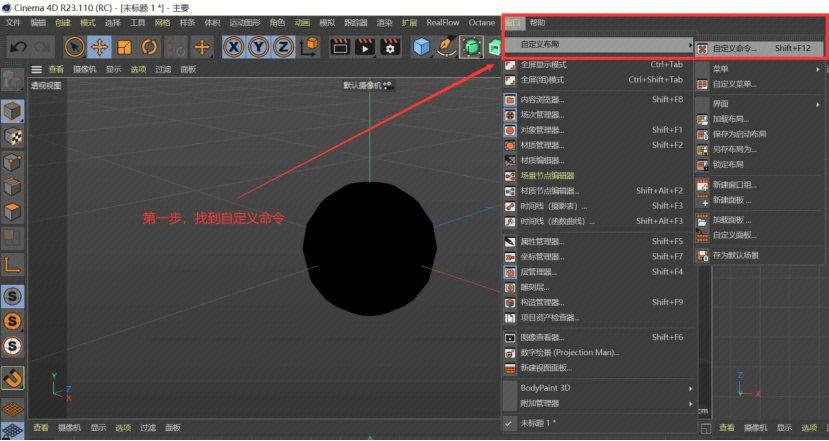Open viewport 面板 menu at top
This screenshot has width=829, height=441.
(x=188, y=69)
